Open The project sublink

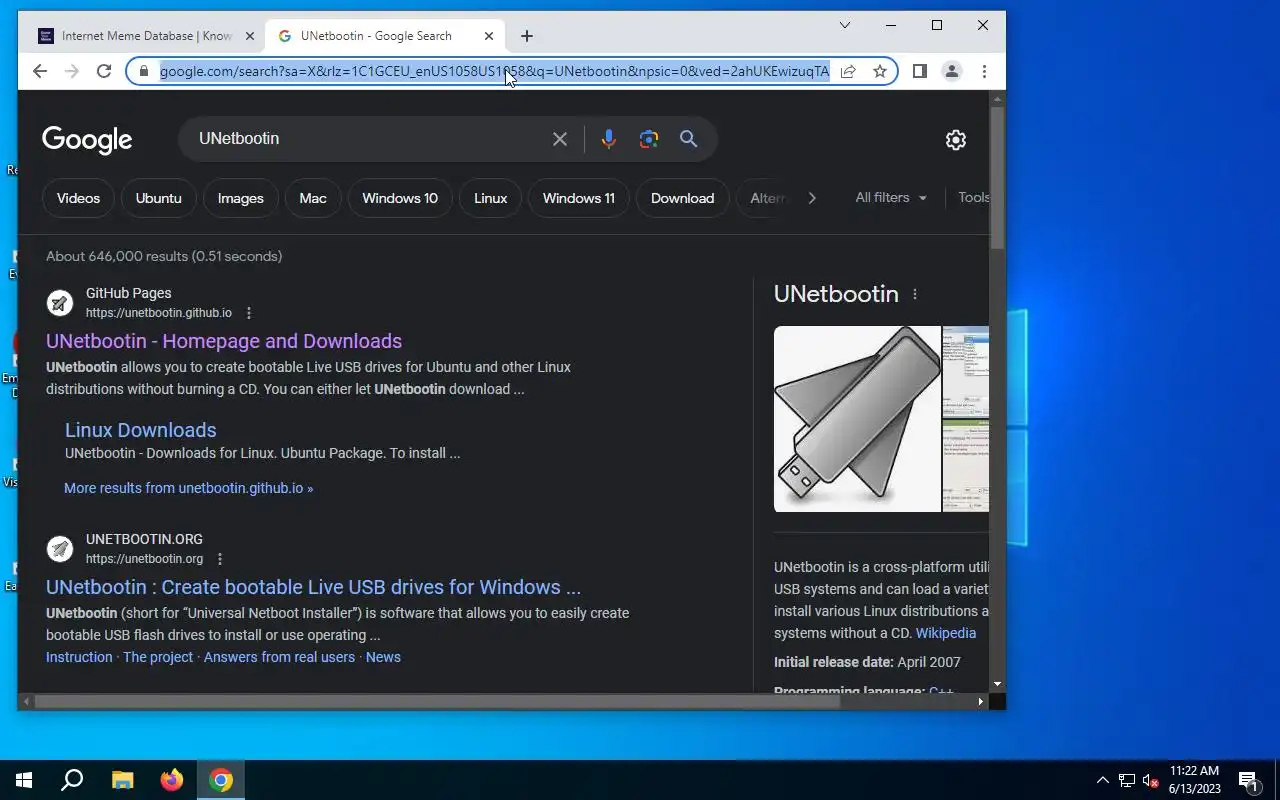coord(158,657)
